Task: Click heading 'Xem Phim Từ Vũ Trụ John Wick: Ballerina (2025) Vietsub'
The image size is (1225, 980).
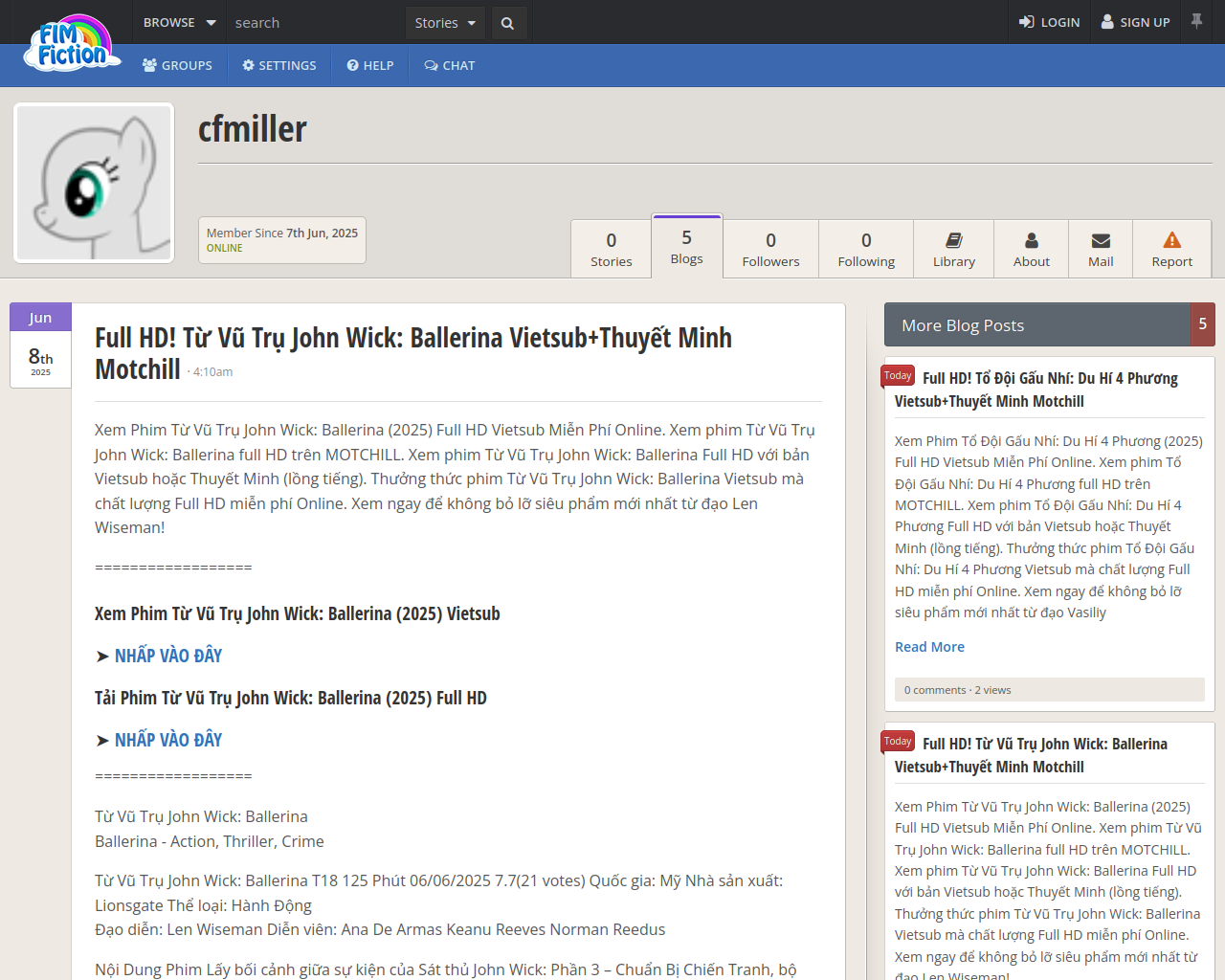Action: coord(298,613)
